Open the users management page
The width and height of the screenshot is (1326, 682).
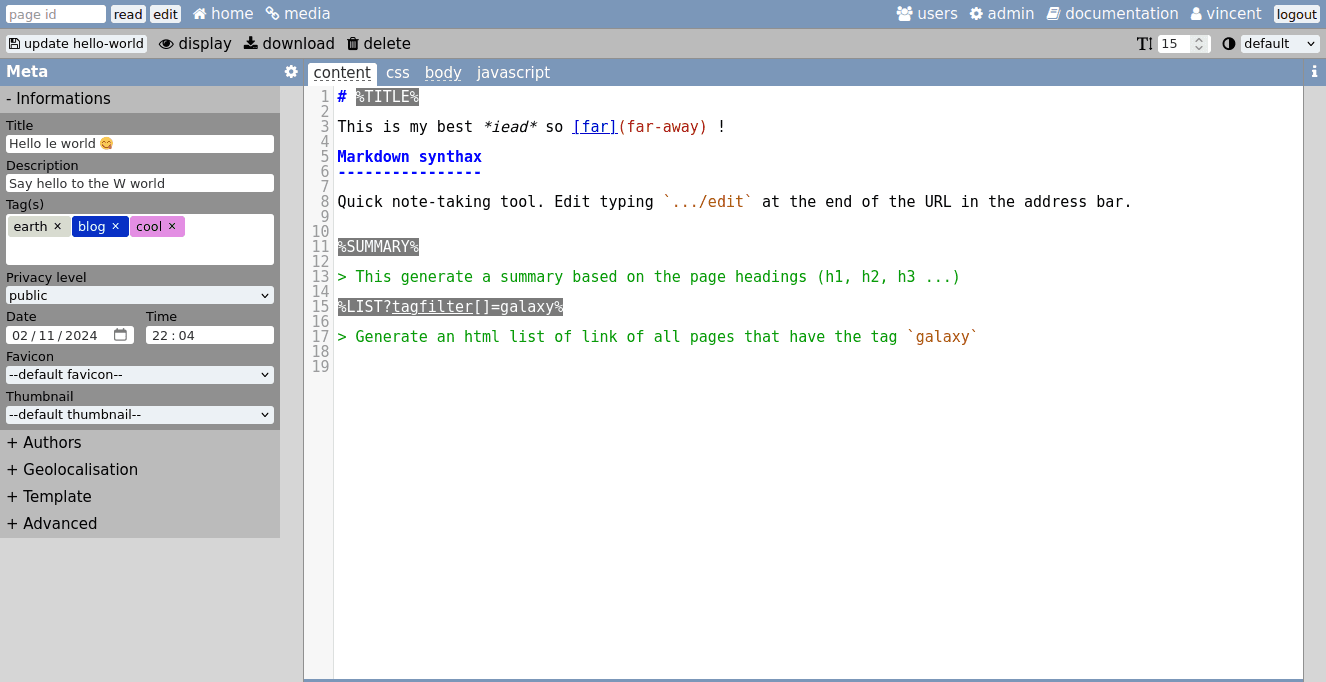pos(927,14)
